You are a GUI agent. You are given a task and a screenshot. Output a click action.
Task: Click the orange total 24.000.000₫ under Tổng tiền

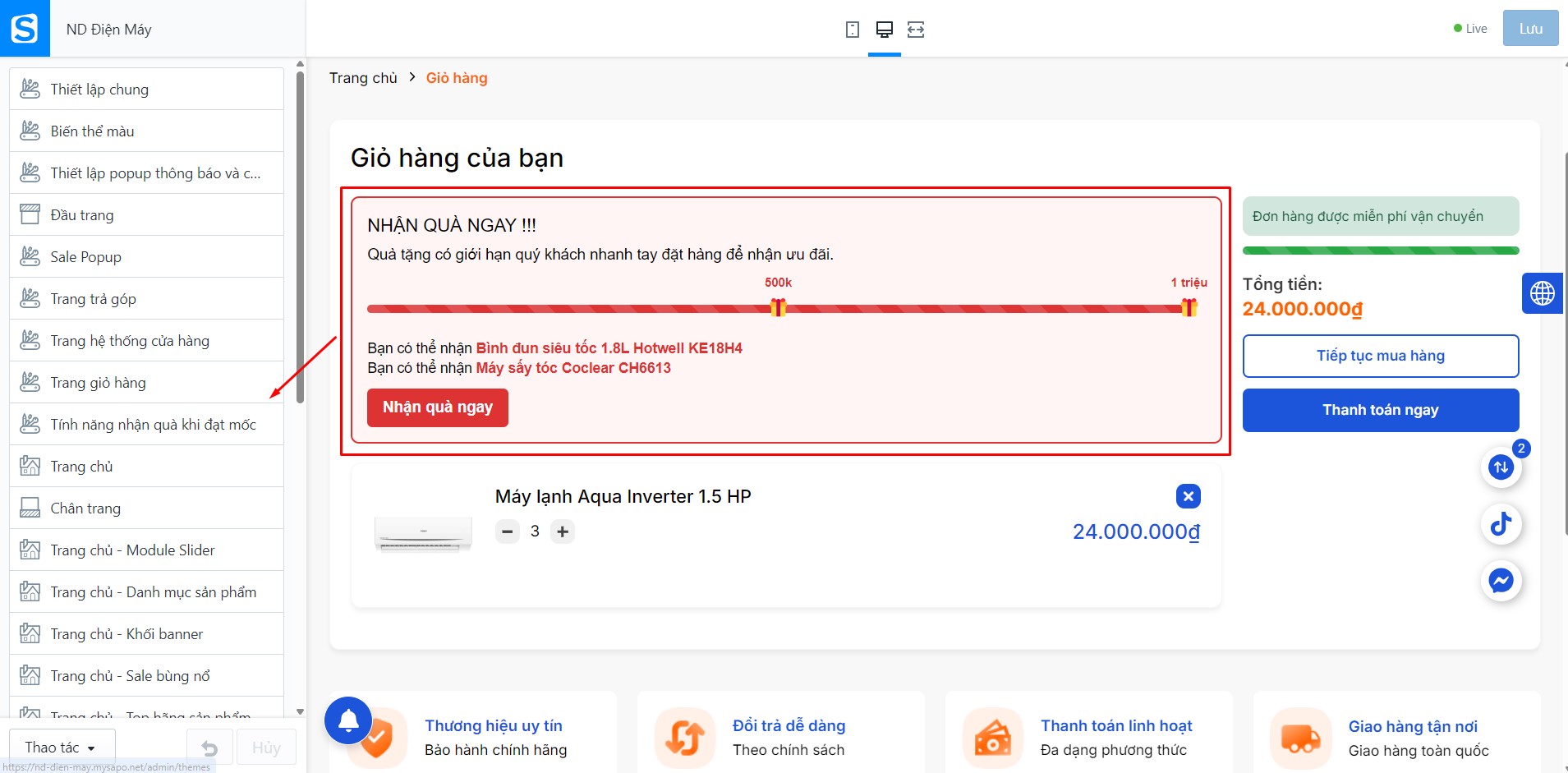coord(1303,309)
